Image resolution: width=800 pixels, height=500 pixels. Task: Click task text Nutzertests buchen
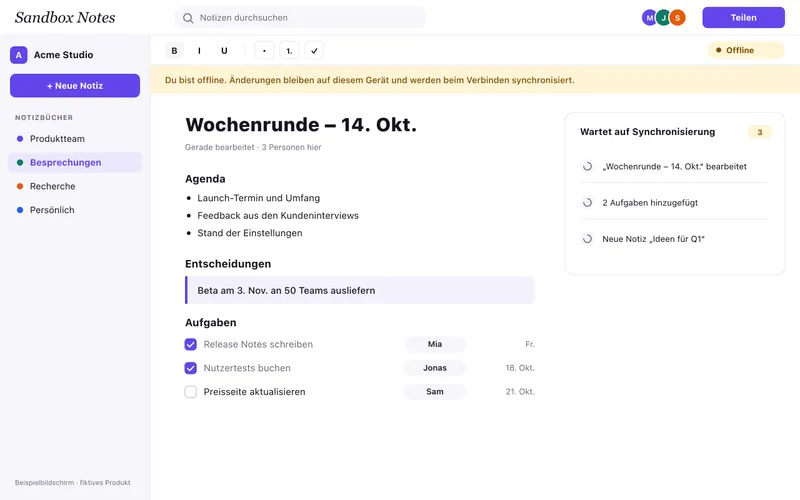point(247,368)
